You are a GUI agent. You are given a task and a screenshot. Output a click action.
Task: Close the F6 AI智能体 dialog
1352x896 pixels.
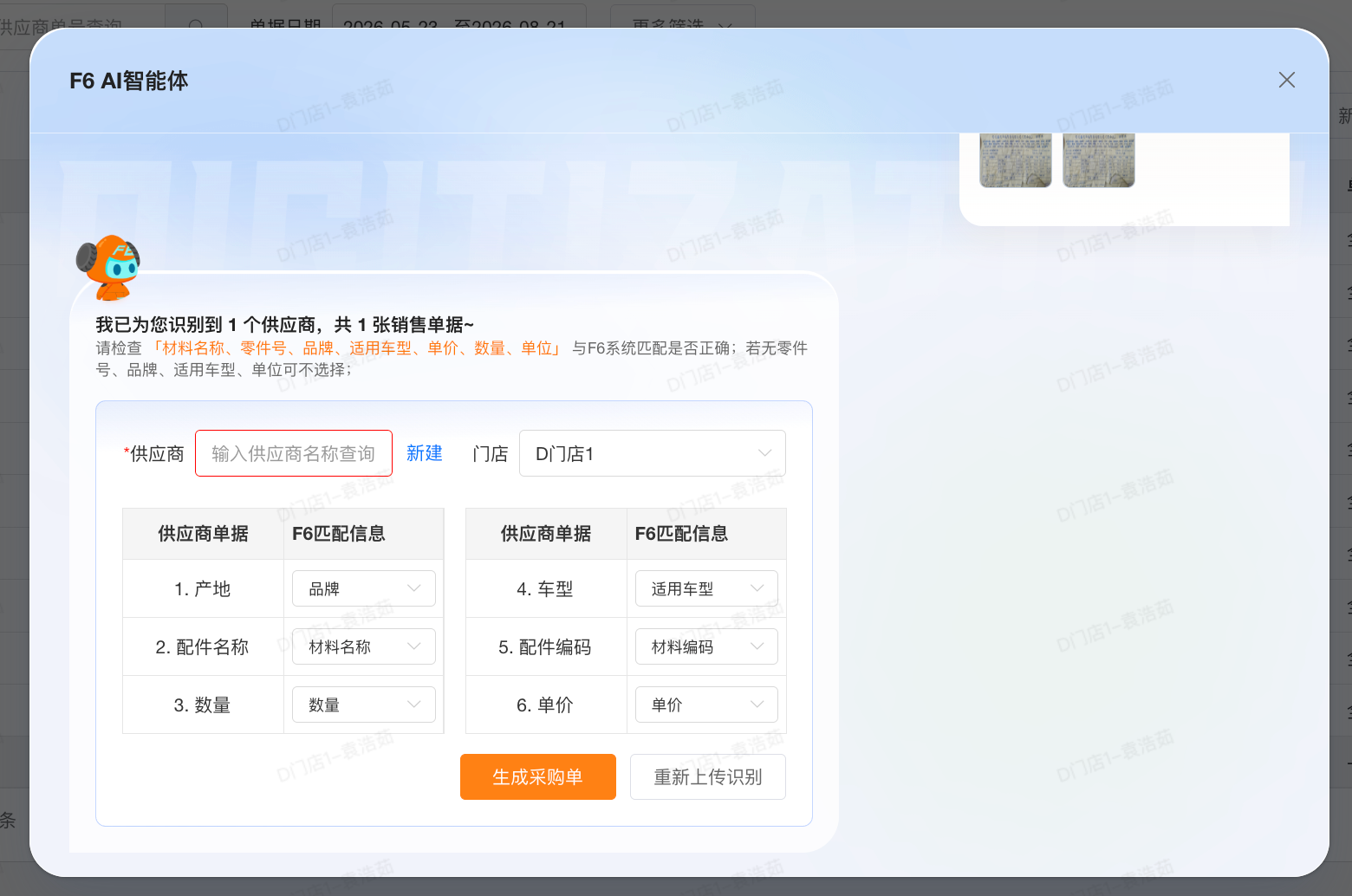coord(1286,81)
